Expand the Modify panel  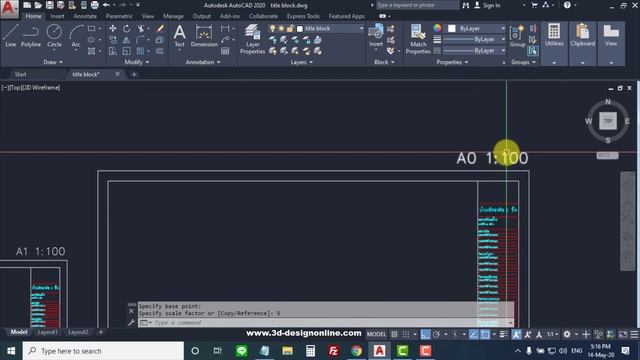(x=137, y=62)
